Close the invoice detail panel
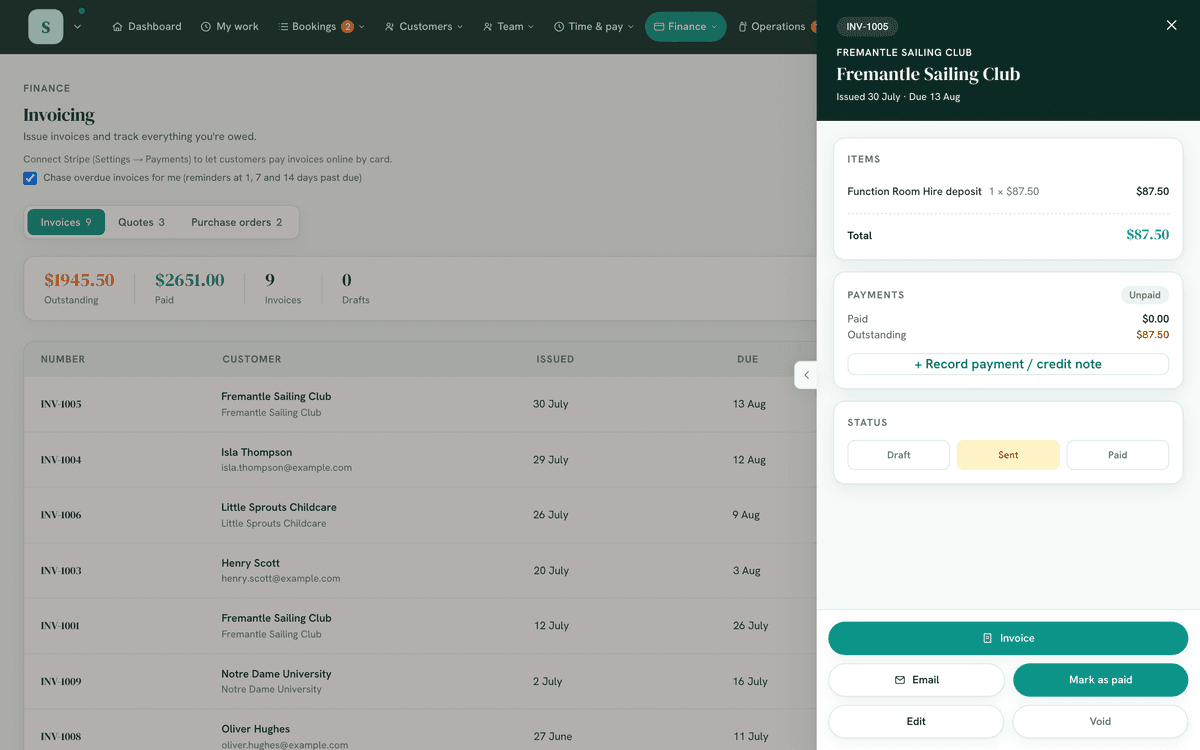This screenshot has width=1200, height=750. coord(1171,25)
